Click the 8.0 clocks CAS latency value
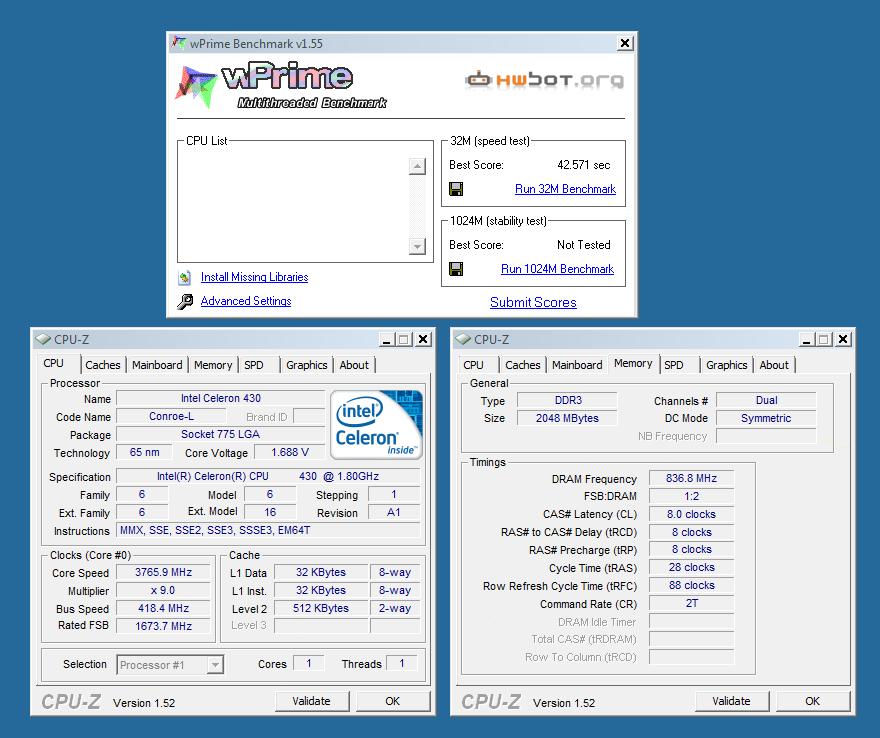 (x=691, y=514)
